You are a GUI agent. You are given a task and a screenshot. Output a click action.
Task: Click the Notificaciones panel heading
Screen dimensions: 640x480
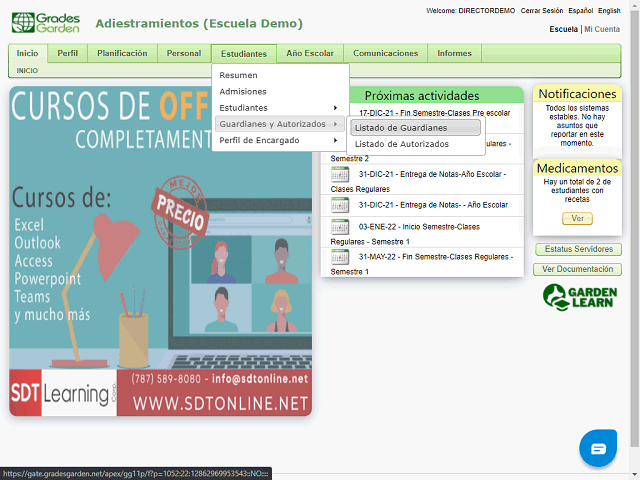click(577, 94)
